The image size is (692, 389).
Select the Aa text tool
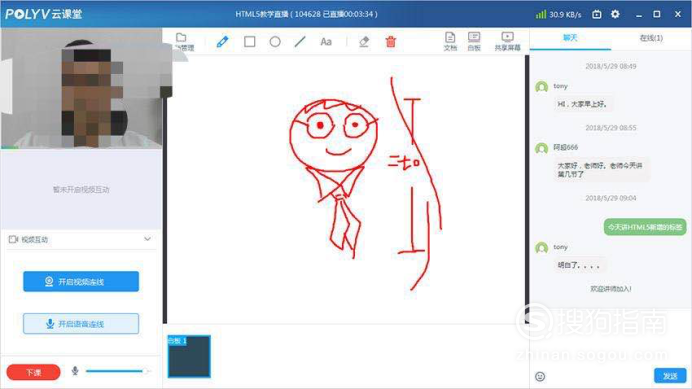(326, 42)
